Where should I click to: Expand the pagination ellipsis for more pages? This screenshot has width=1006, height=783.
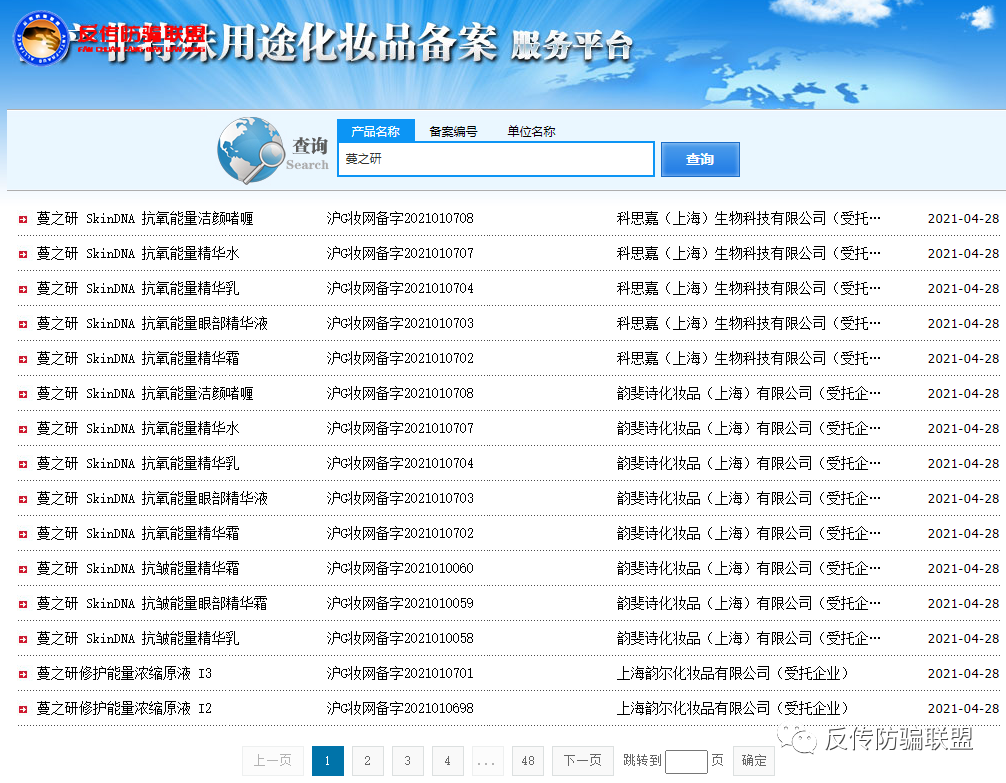(x=489, y=761)
